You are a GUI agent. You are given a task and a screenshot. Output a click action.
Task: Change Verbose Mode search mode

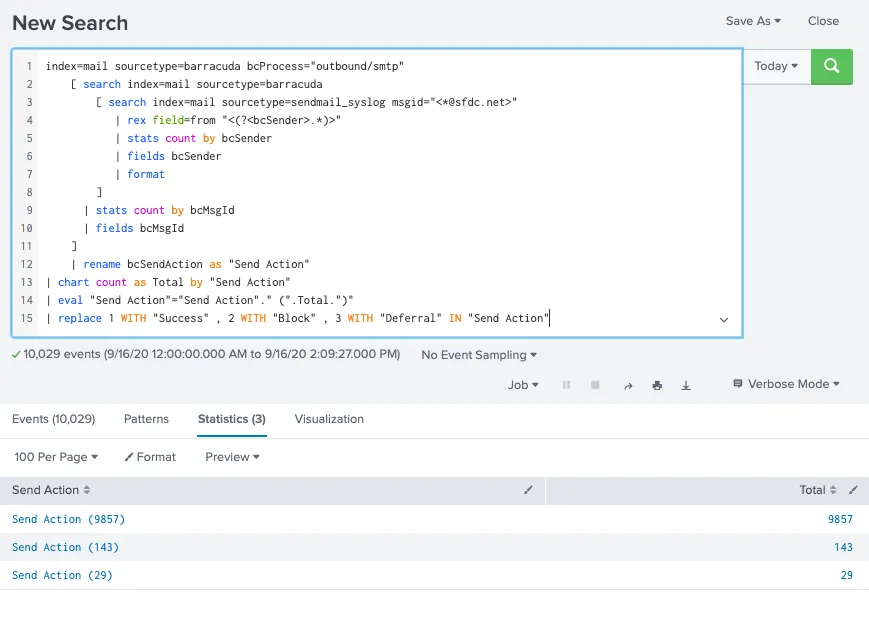786,384
